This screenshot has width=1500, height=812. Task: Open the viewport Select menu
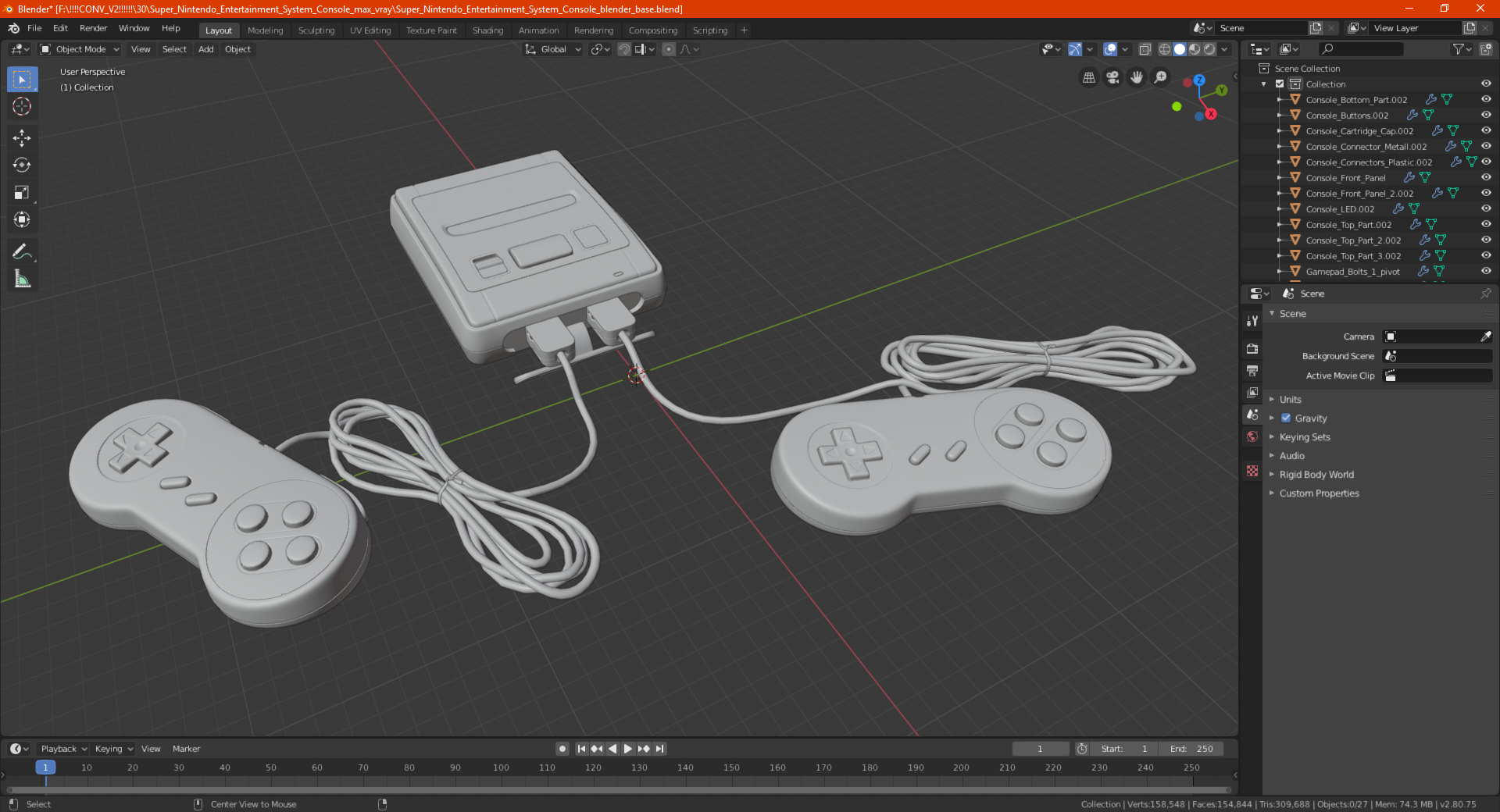pyautogui.click(x=174, y=49)
